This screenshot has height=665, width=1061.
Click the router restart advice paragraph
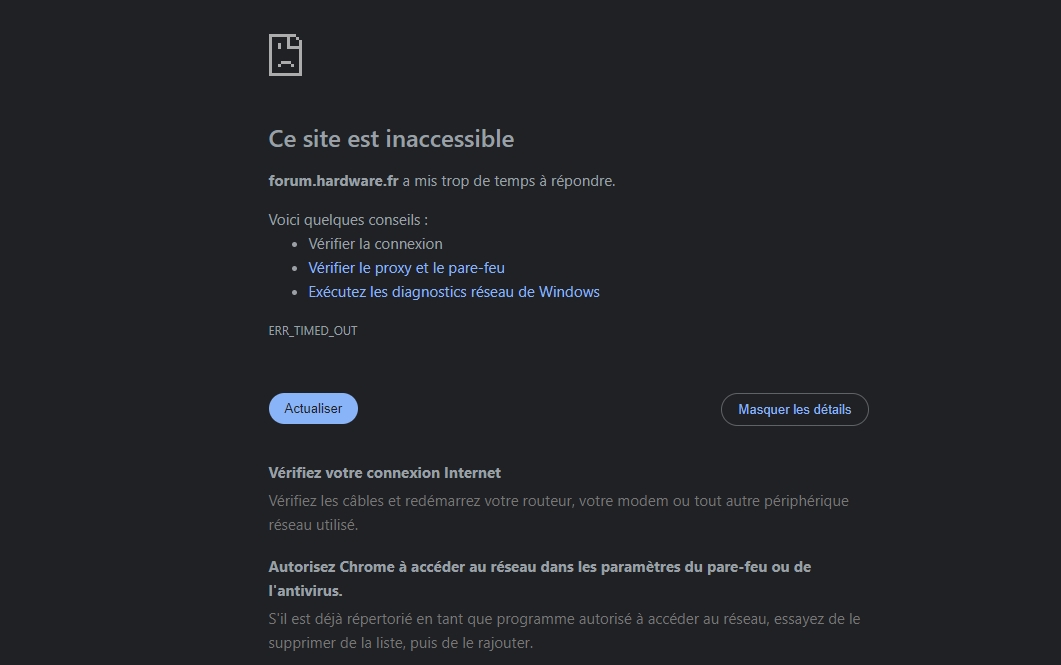click(x=558, y=501)
